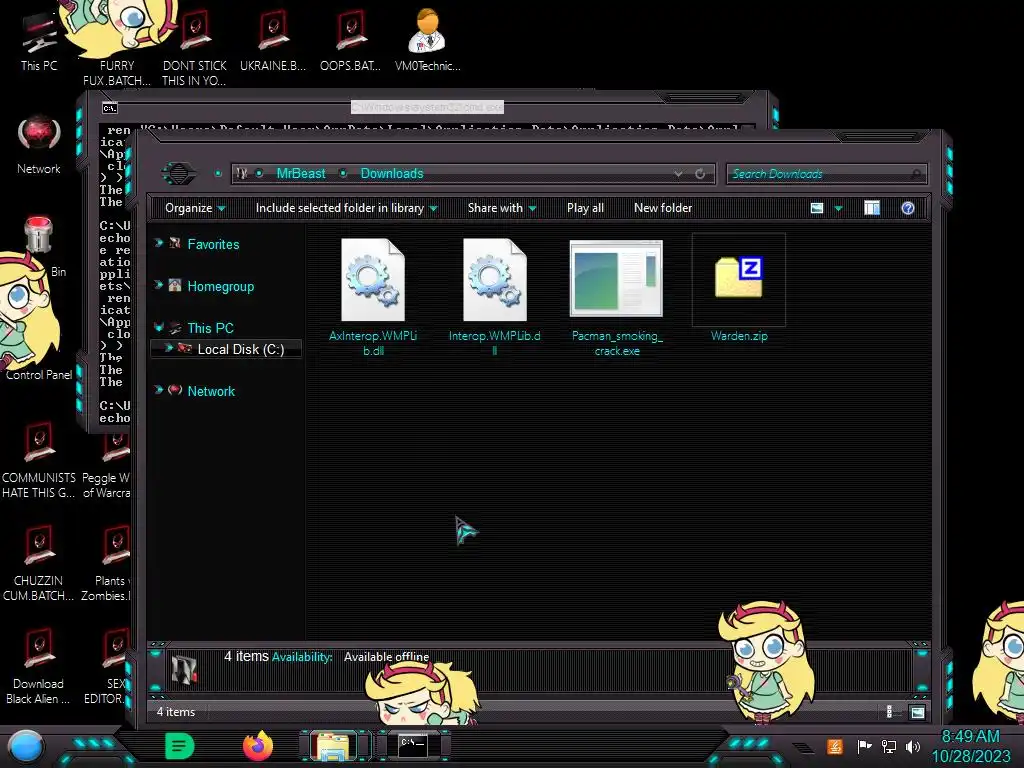1024x768 pixels.
Task: Open the Share with dropdown
Action: click(x=502, y=208)
